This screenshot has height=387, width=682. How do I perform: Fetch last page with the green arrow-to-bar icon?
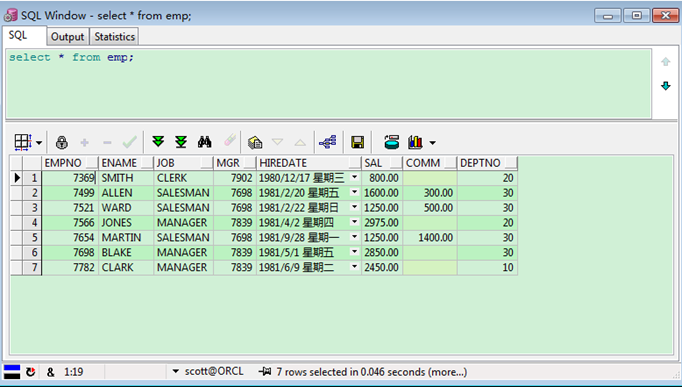(181, 142)
